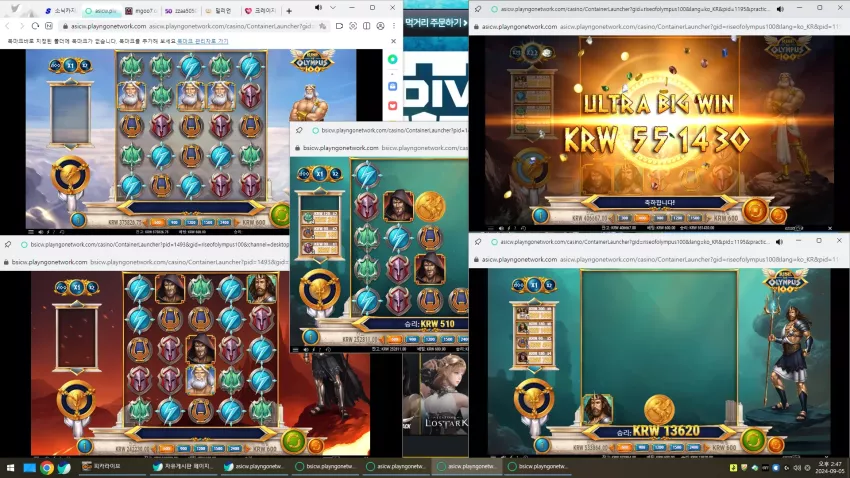The image size is (850, 478).
Task: Toggle tab audio mute in the tabbed browser
Action: (x=318, y=8)
